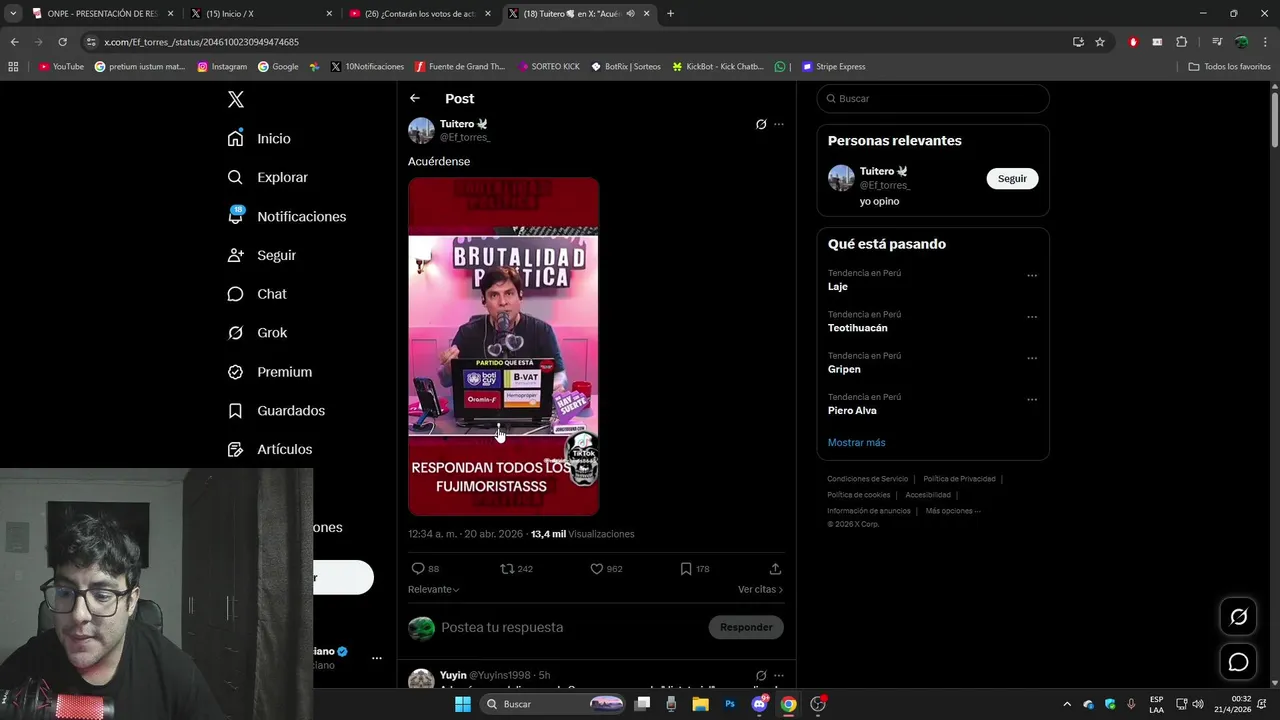
Task: Follow Tuitero with the Seguir button
Action: tap(1012, 178)
